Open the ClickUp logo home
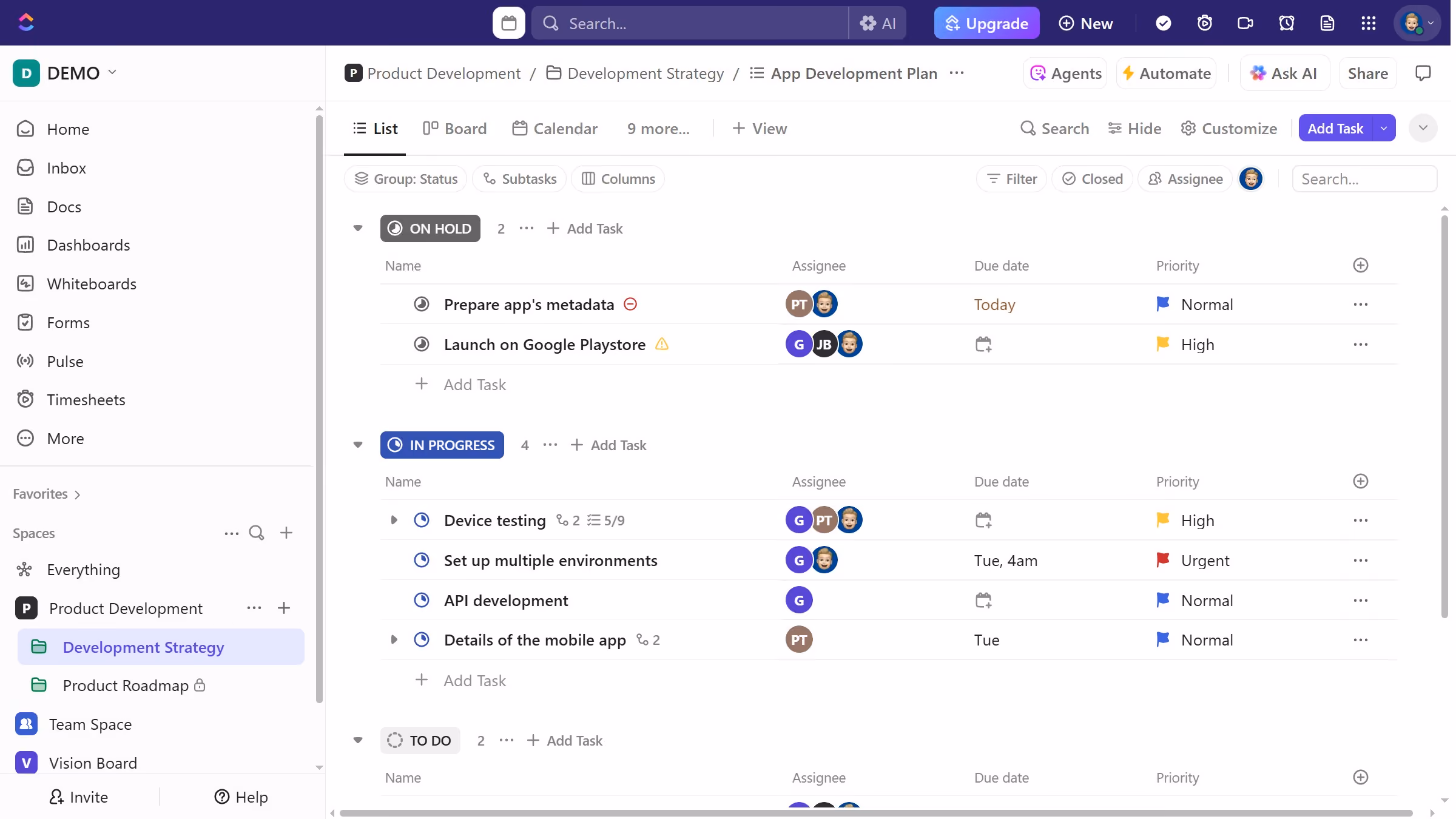 click(26, 22)
